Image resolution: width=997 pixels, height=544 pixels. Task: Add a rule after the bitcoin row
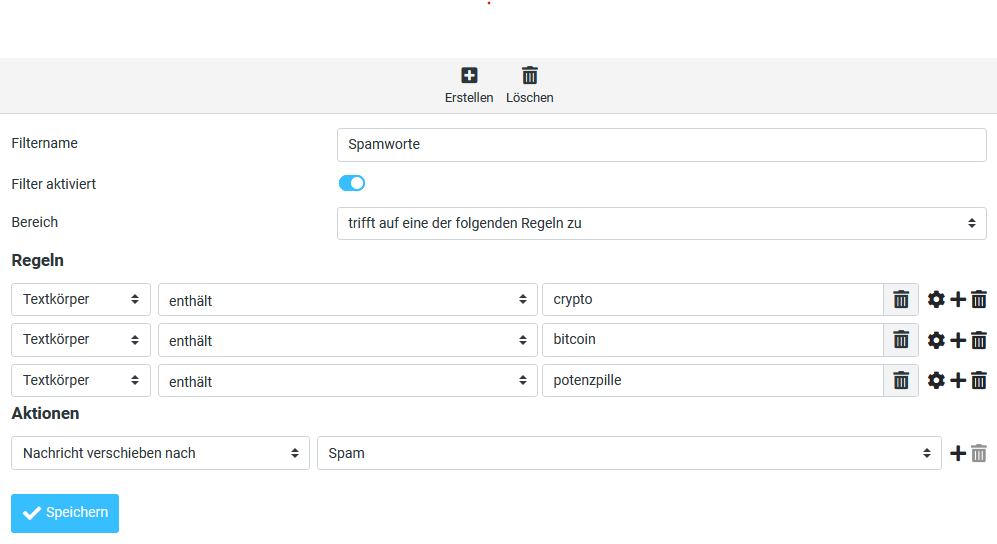(x=958, y=340)
